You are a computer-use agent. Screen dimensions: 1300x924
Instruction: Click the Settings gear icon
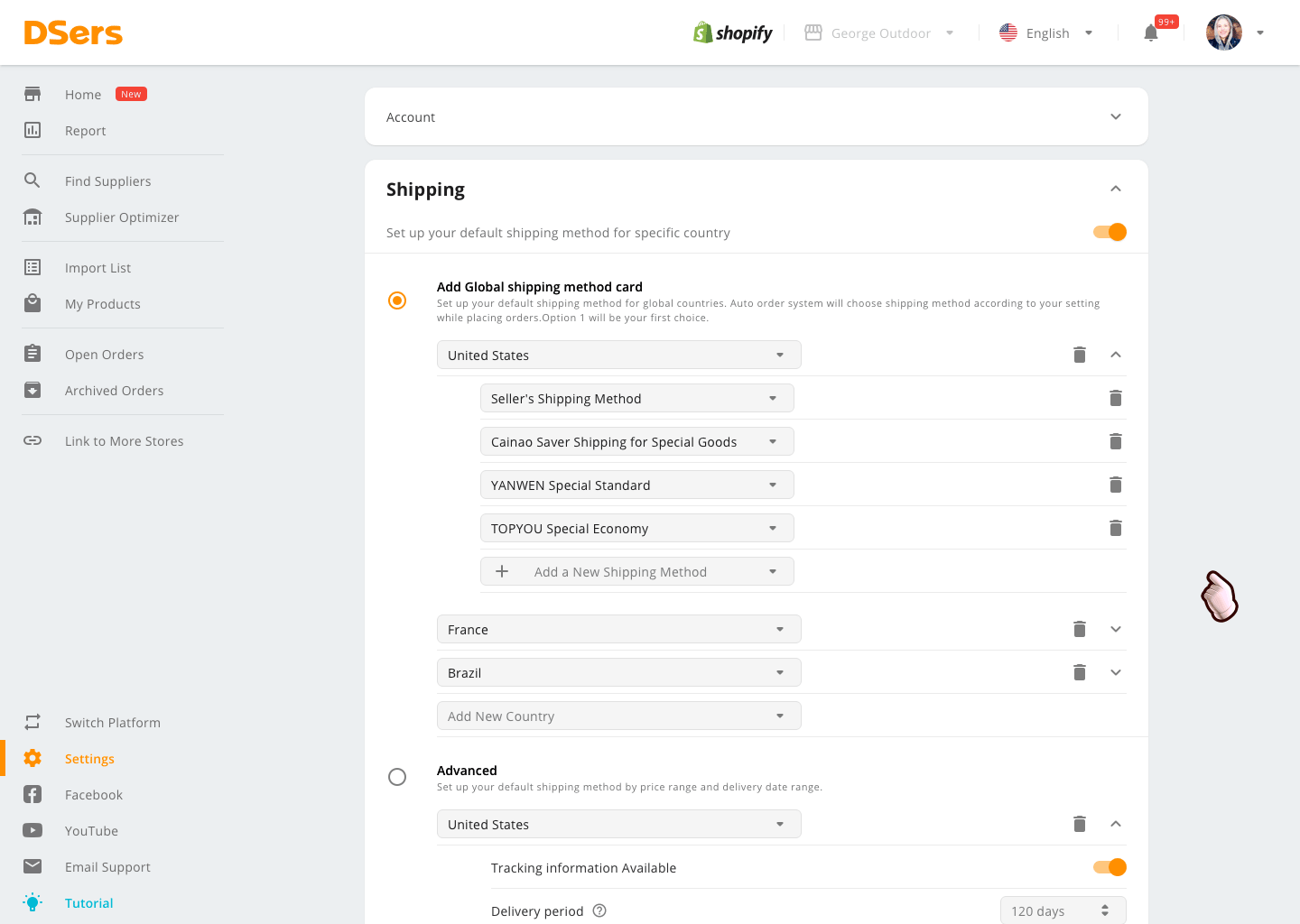[32, 758]
